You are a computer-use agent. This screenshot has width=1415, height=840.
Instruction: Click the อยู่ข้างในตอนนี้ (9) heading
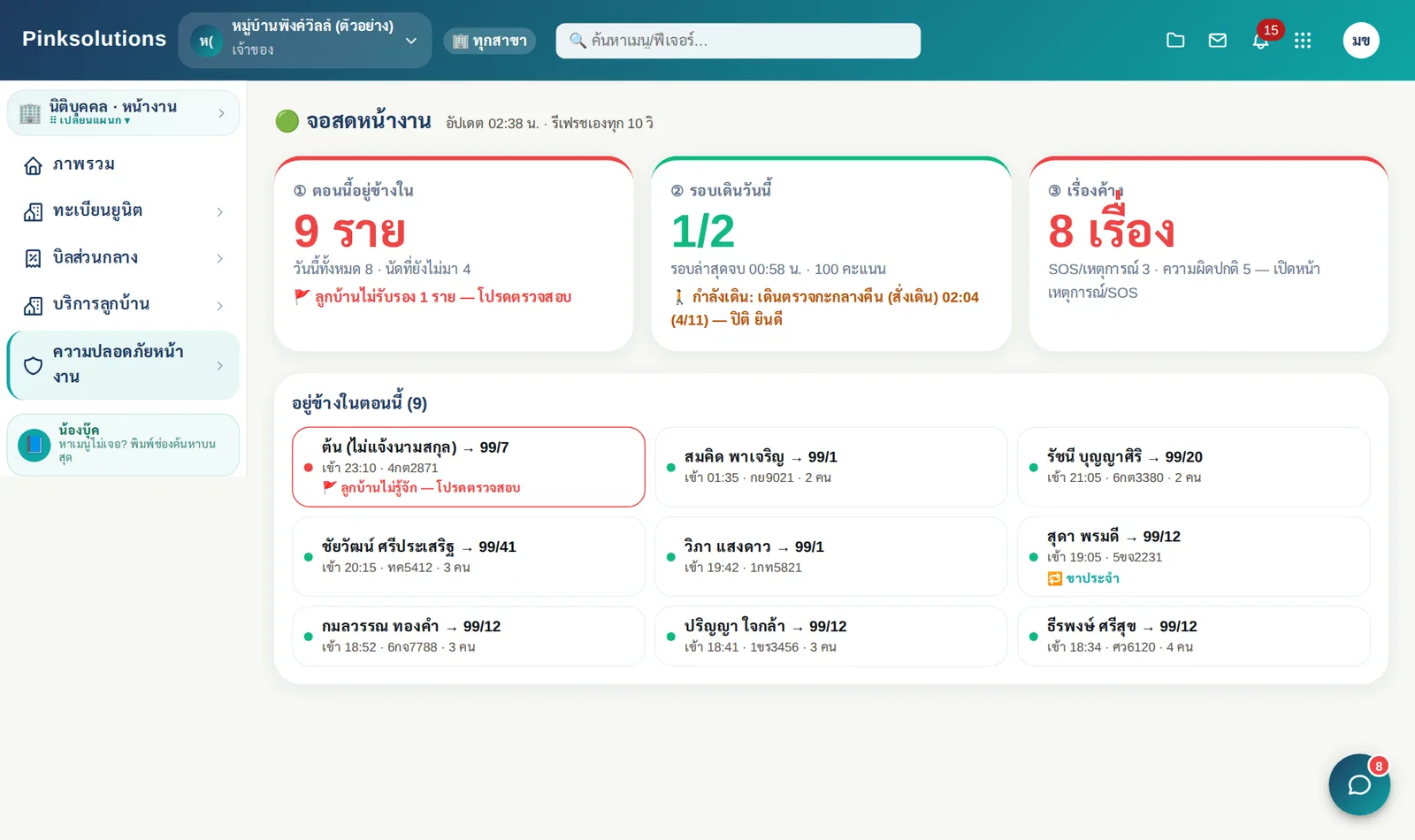click(x=360, y=403)
